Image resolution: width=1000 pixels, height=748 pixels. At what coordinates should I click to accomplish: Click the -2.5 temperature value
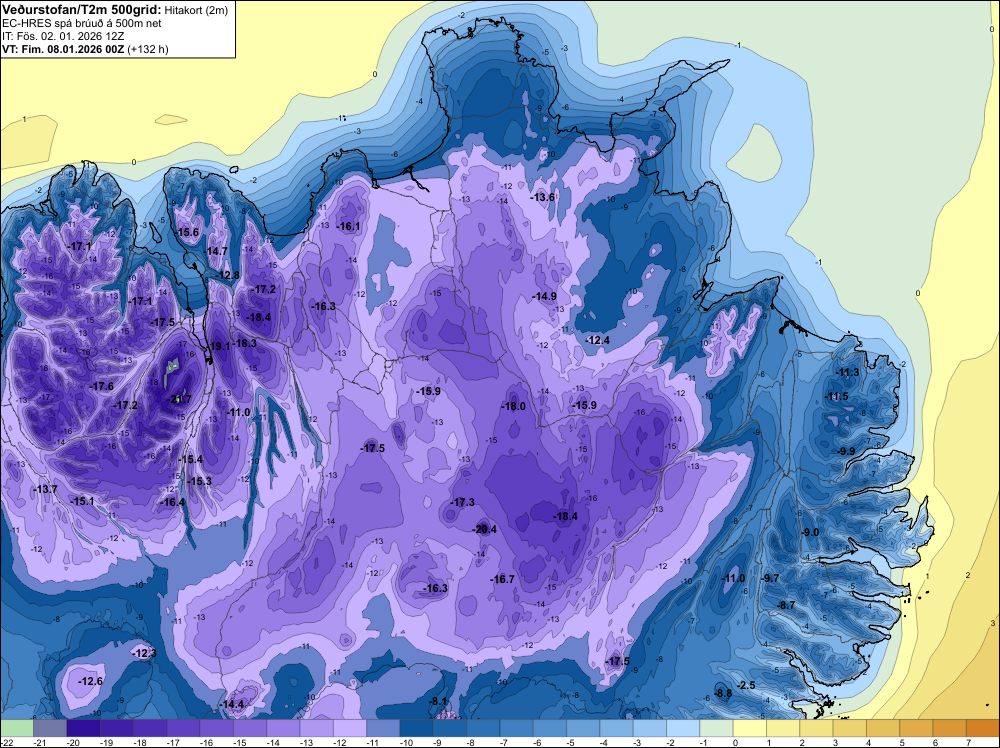[x=747, y=686]
